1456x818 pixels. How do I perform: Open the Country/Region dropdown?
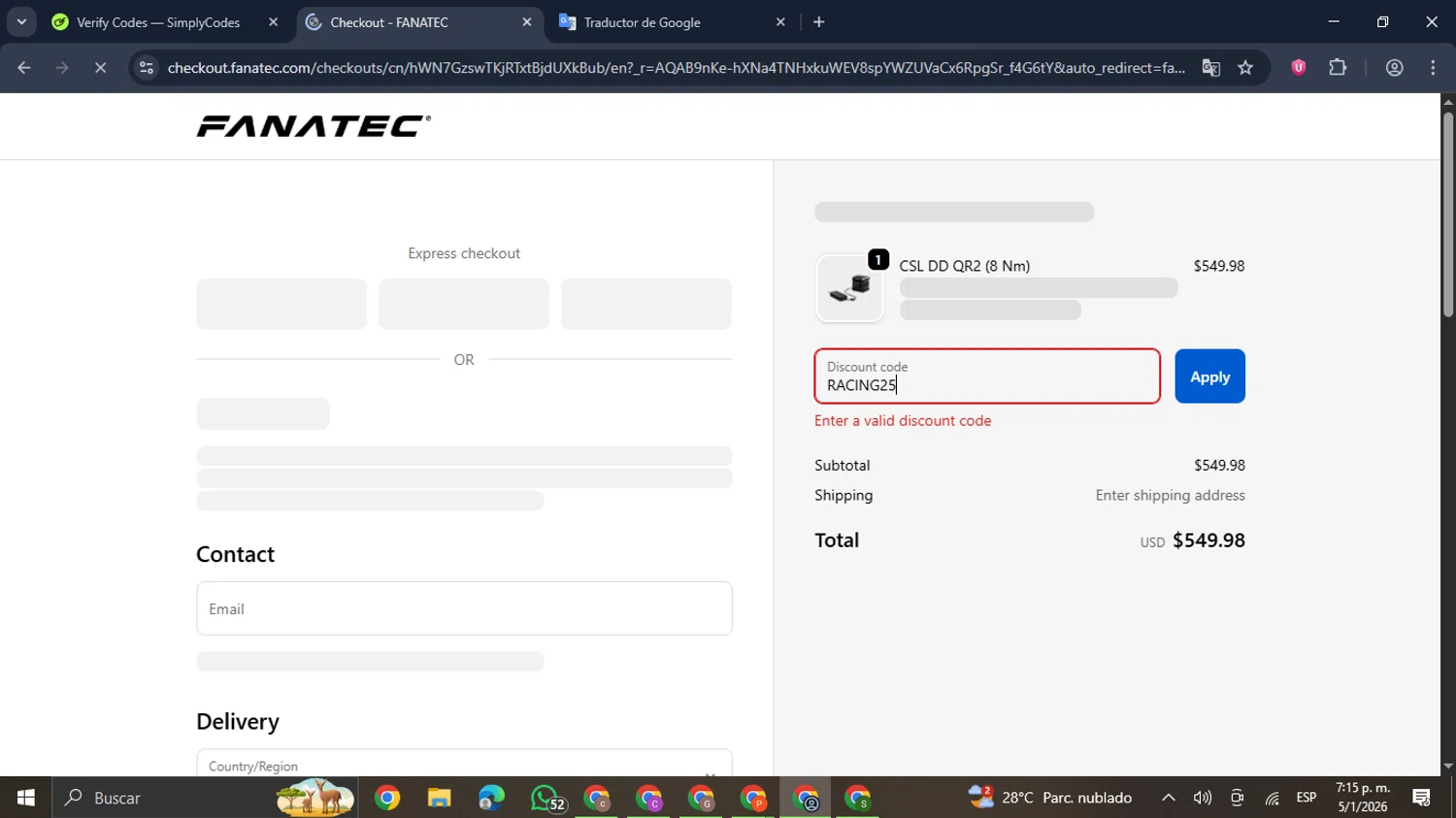[x=464, y=765]
